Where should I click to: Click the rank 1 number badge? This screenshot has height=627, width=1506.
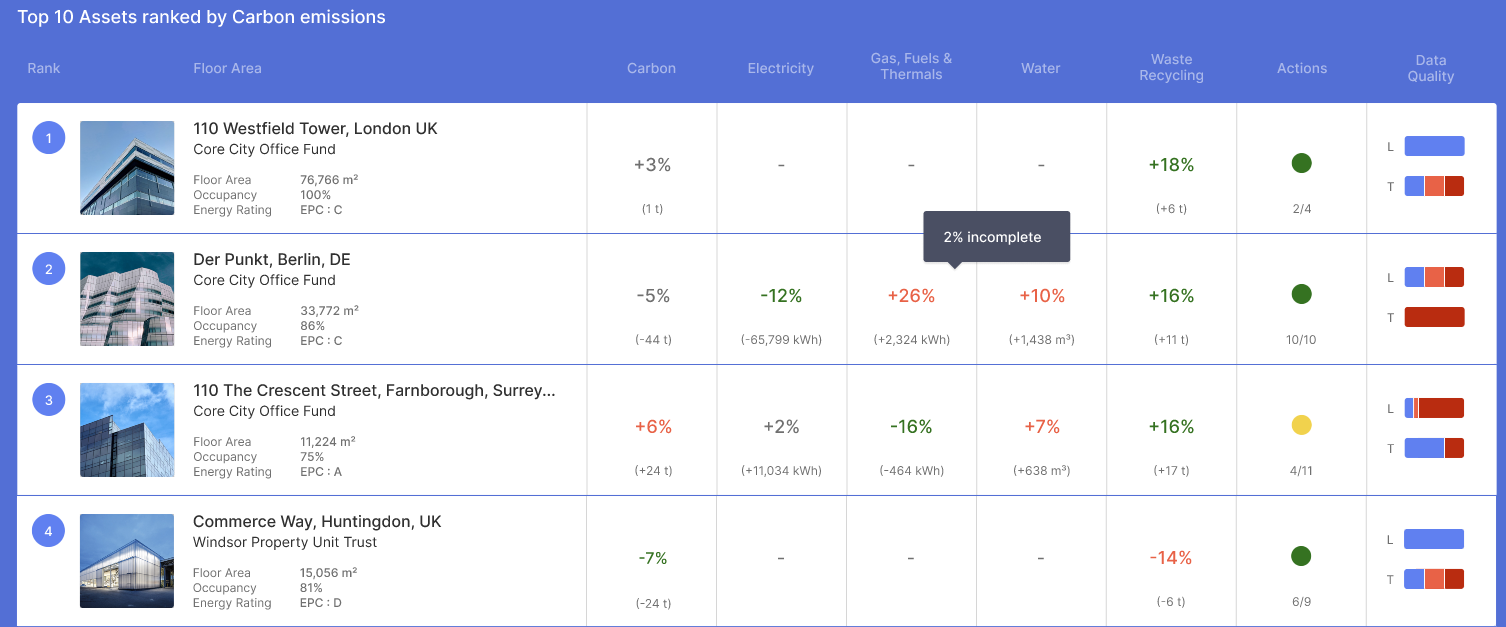pyautogui.click(x=49, y=138)
